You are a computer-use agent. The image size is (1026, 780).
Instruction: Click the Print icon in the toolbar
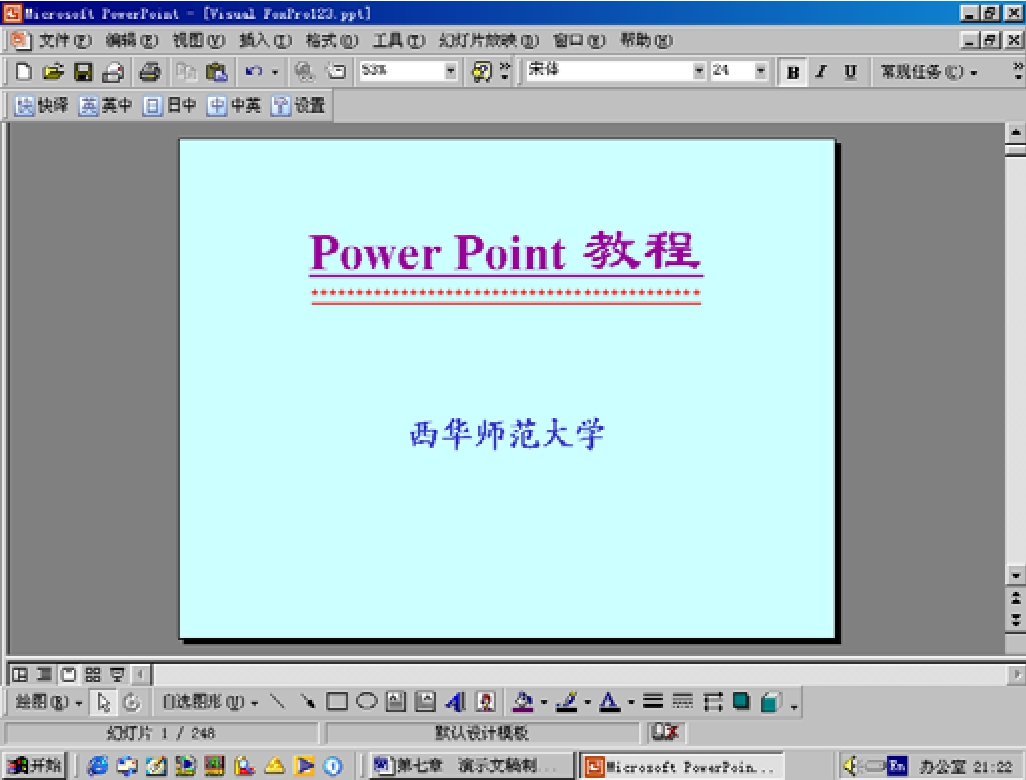coord(150,71)
